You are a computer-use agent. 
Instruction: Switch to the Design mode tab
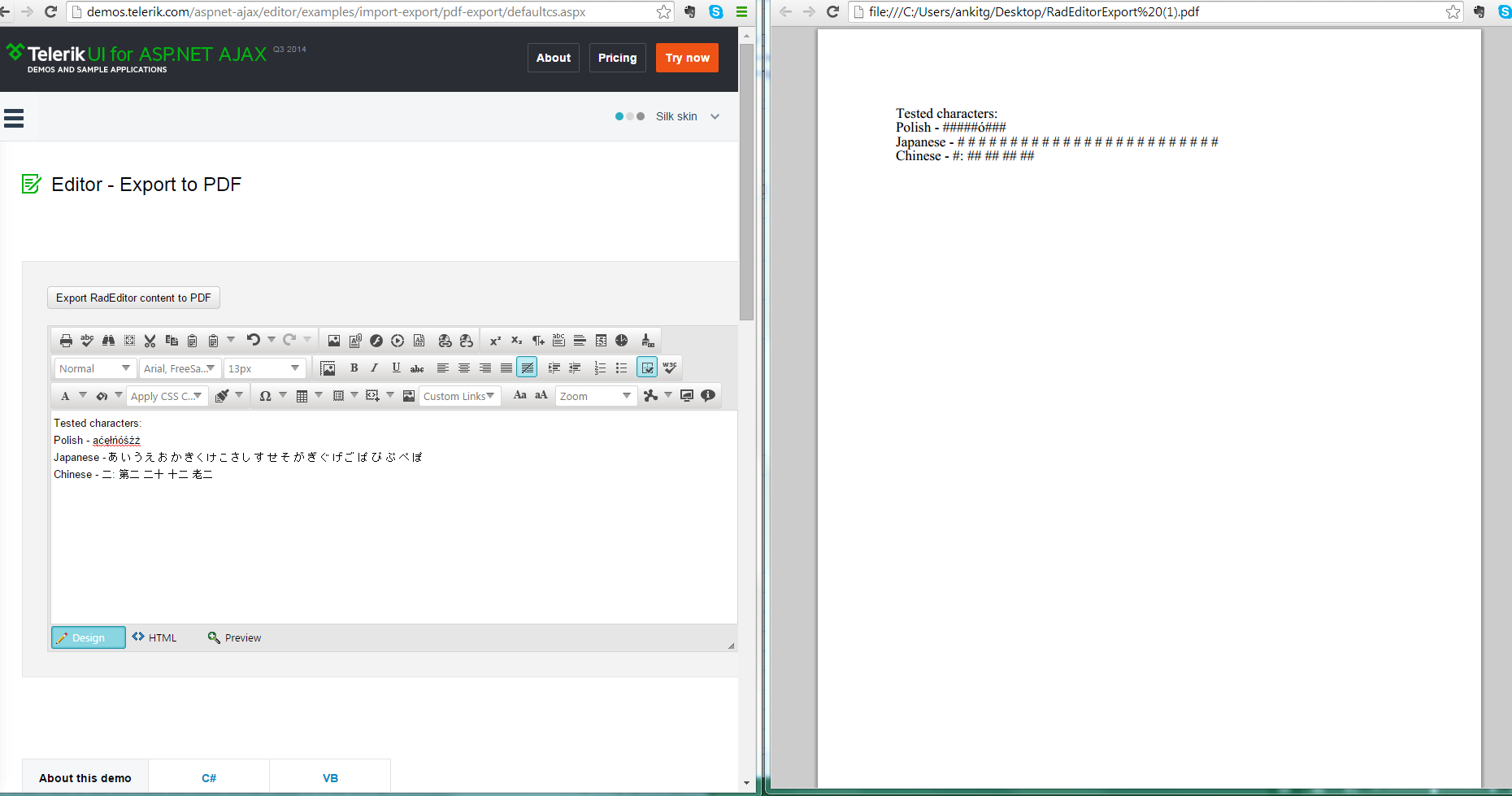[89, 637]
